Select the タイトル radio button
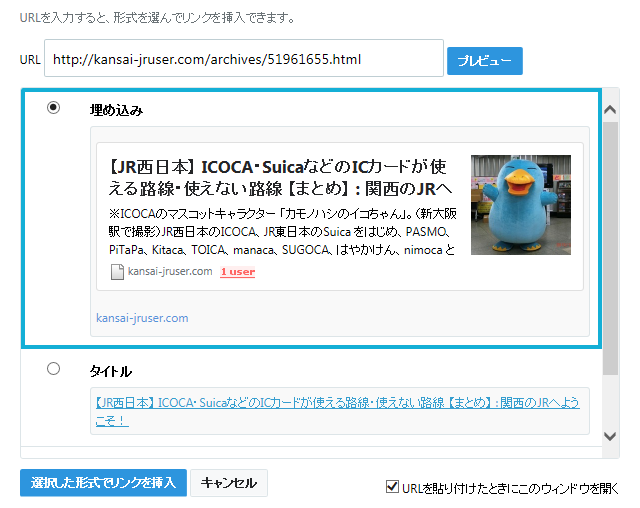The image size is (640, 508). pos(53,369)
